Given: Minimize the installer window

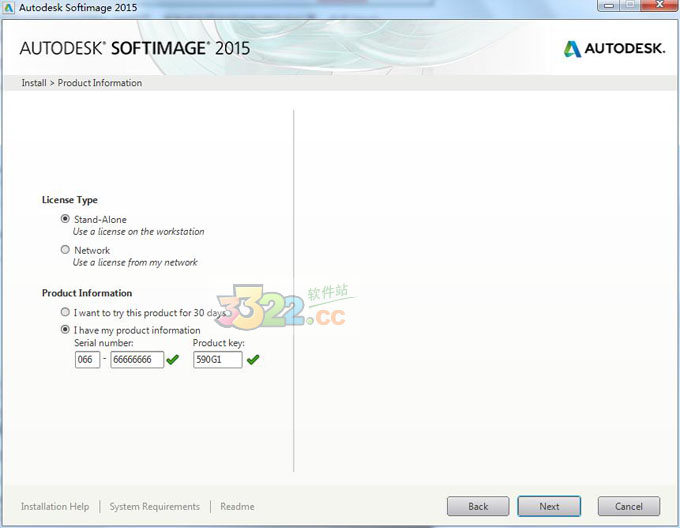Looking at the screenshot, I should coord(609,5).
